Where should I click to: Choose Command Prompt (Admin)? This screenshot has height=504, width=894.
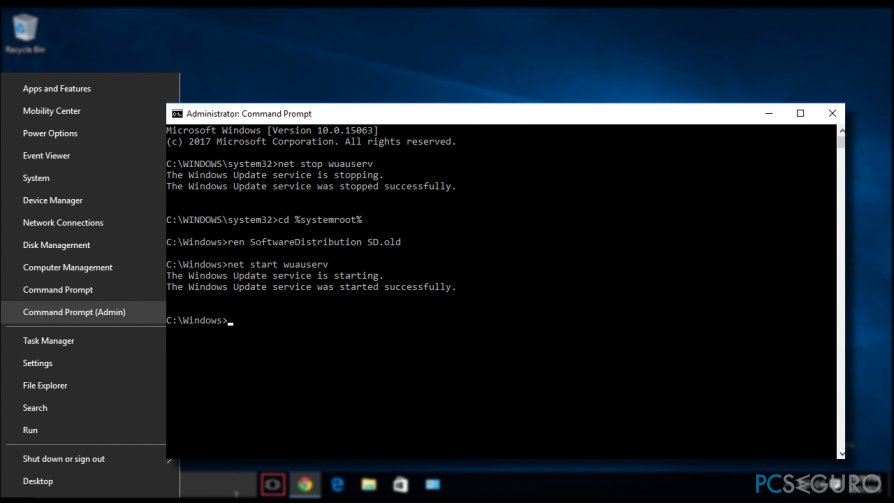[74, 312]
